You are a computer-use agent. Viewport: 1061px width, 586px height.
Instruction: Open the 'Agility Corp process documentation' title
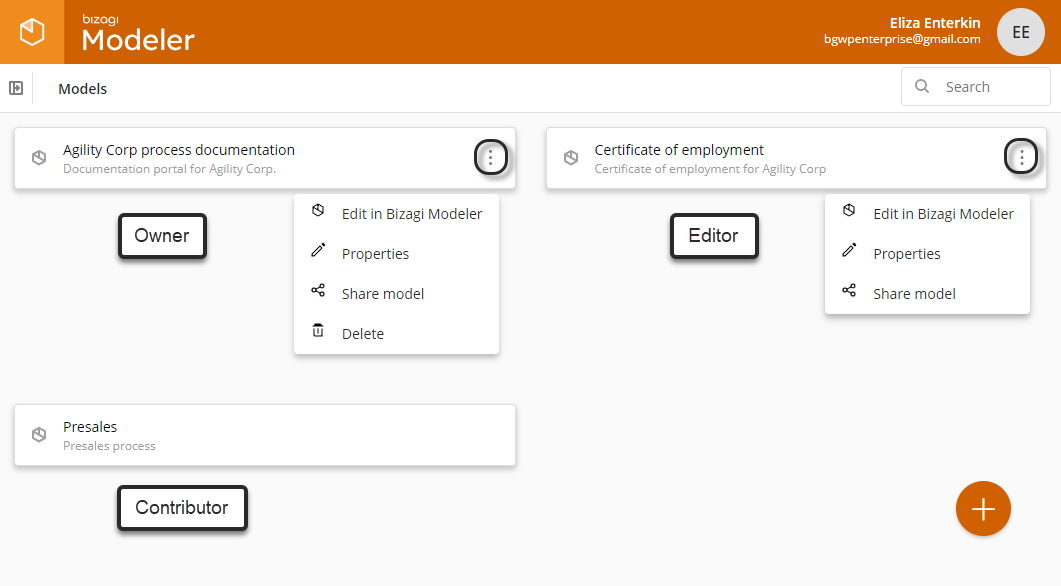coord(179,150)
